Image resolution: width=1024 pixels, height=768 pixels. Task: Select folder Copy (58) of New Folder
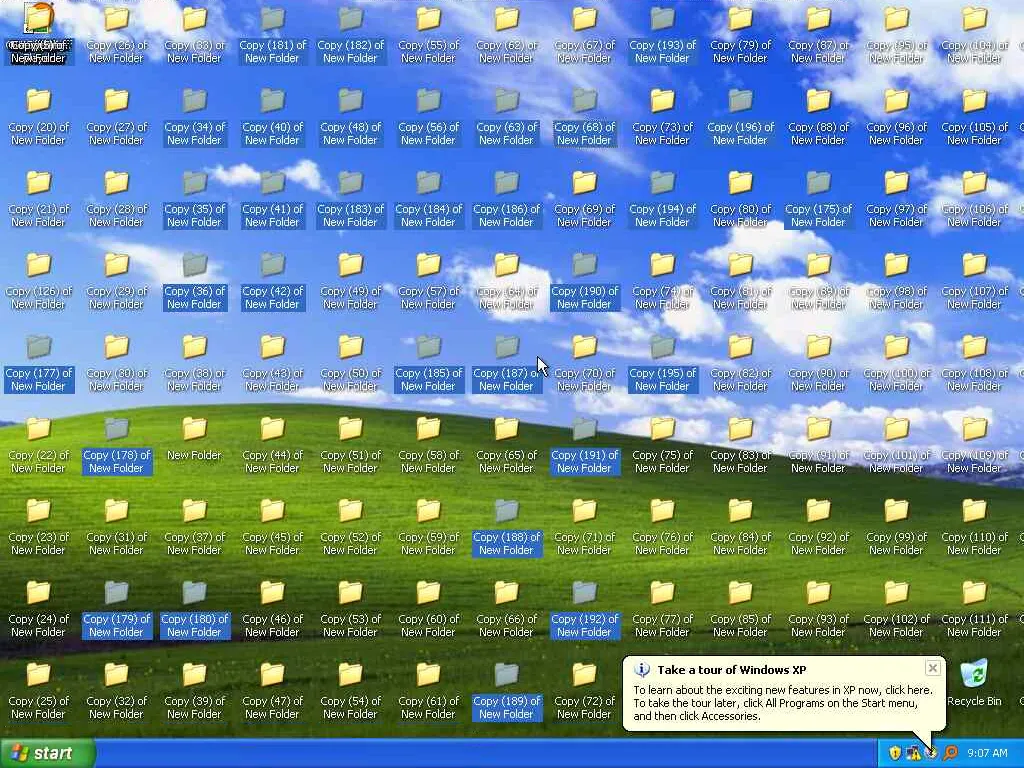pyautogui.click(x=428, y=445)
